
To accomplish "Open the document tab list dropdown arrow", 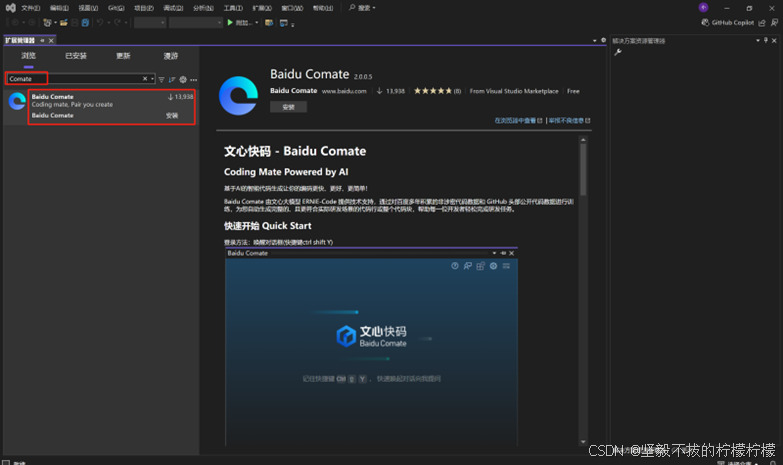I will pyautogui.click(x=595, y=40).
